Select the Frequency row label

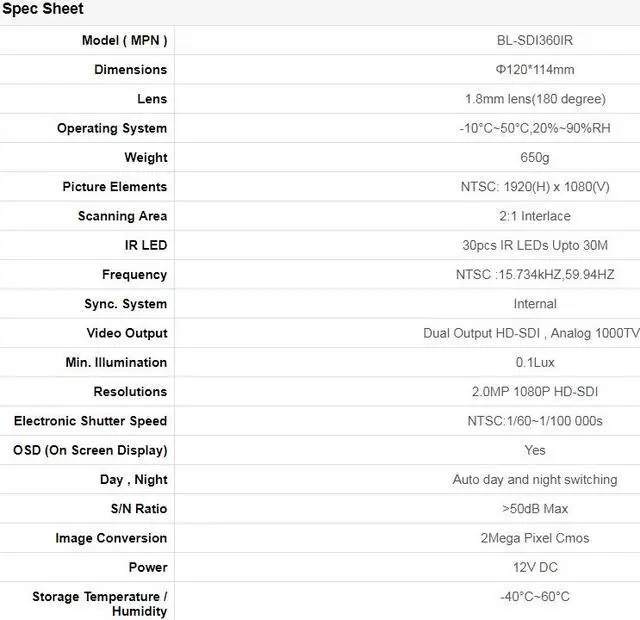tap(134, 274)
